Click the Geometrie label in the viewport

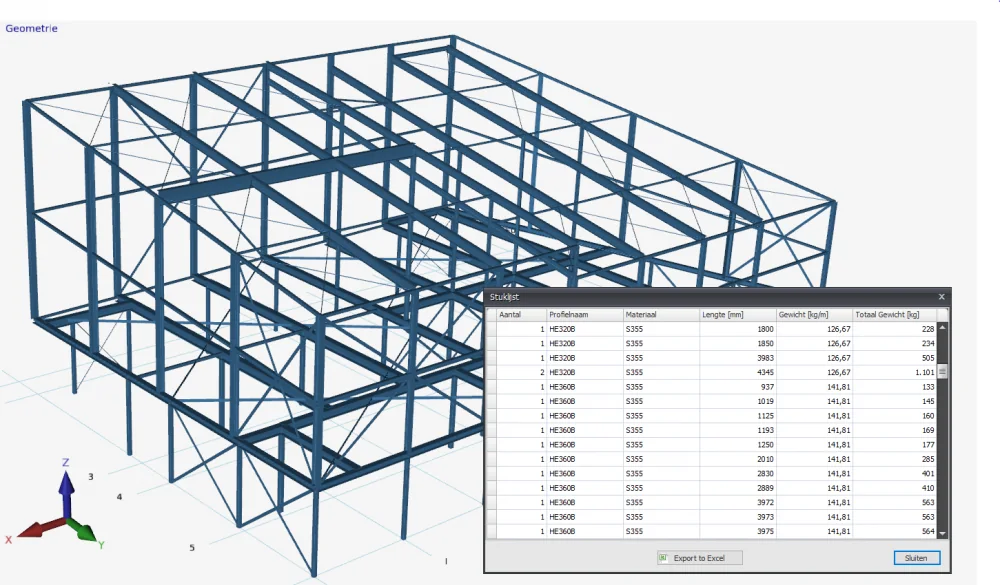coord(31,28)
